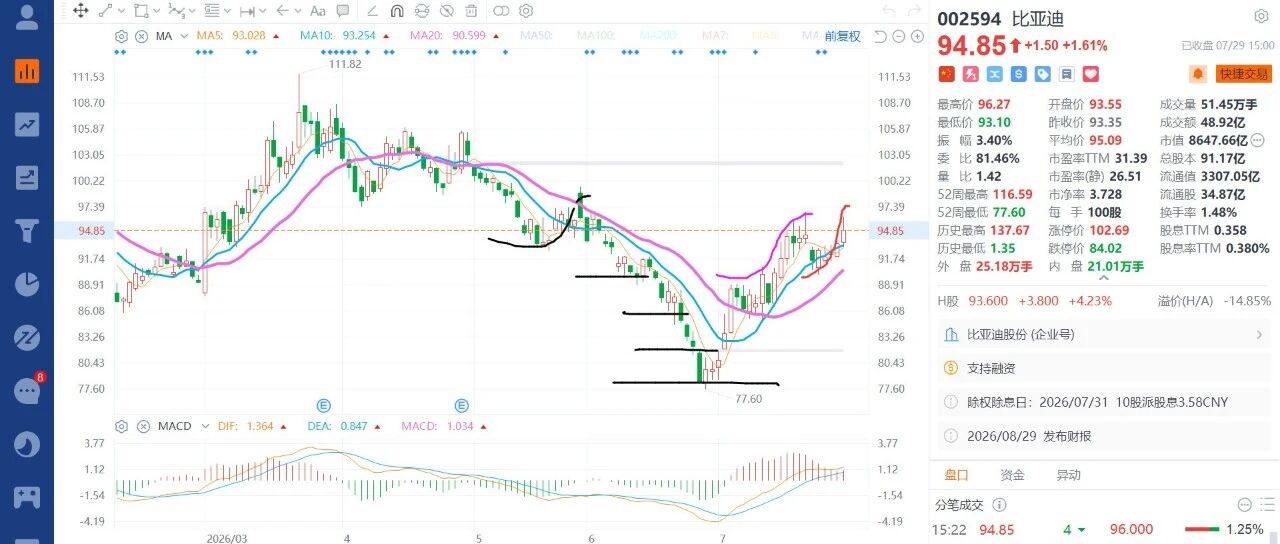Select the trend line drawing tool

click(104, 12)
